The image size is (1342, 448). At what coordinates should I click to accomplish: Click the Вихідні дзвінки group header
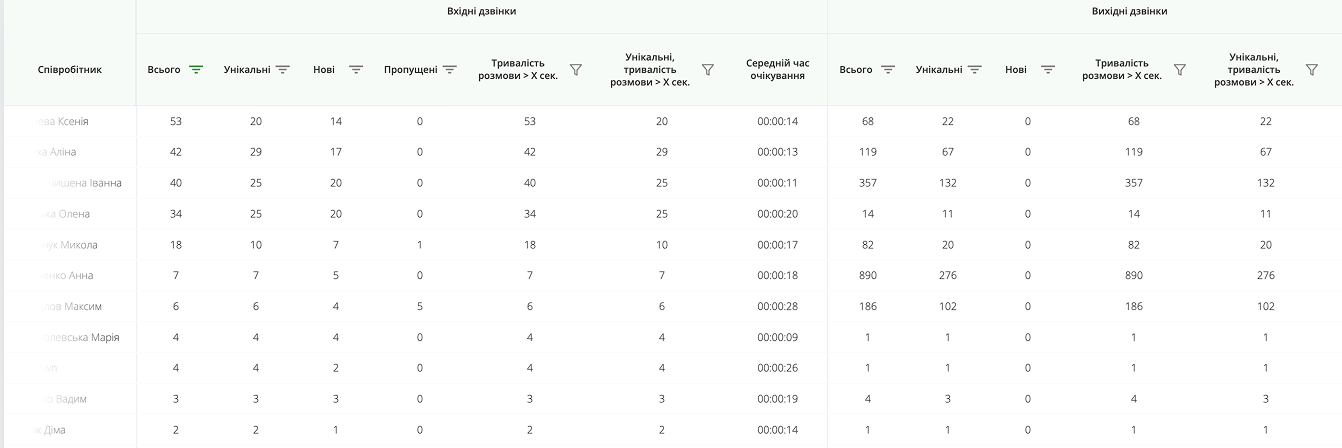click(1130, 11)
